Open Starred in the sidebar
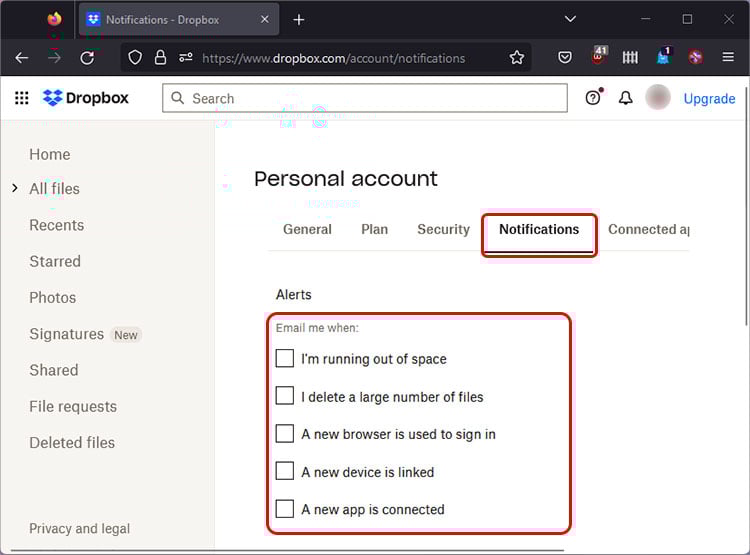Screen dimensions: 750x555 click(55, 261)
